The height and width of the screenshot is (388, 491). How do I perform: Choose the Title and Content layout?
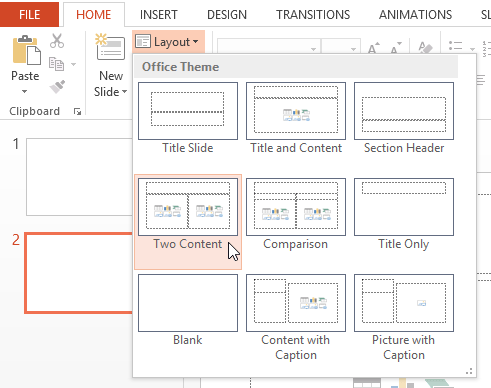pos(296,118)
